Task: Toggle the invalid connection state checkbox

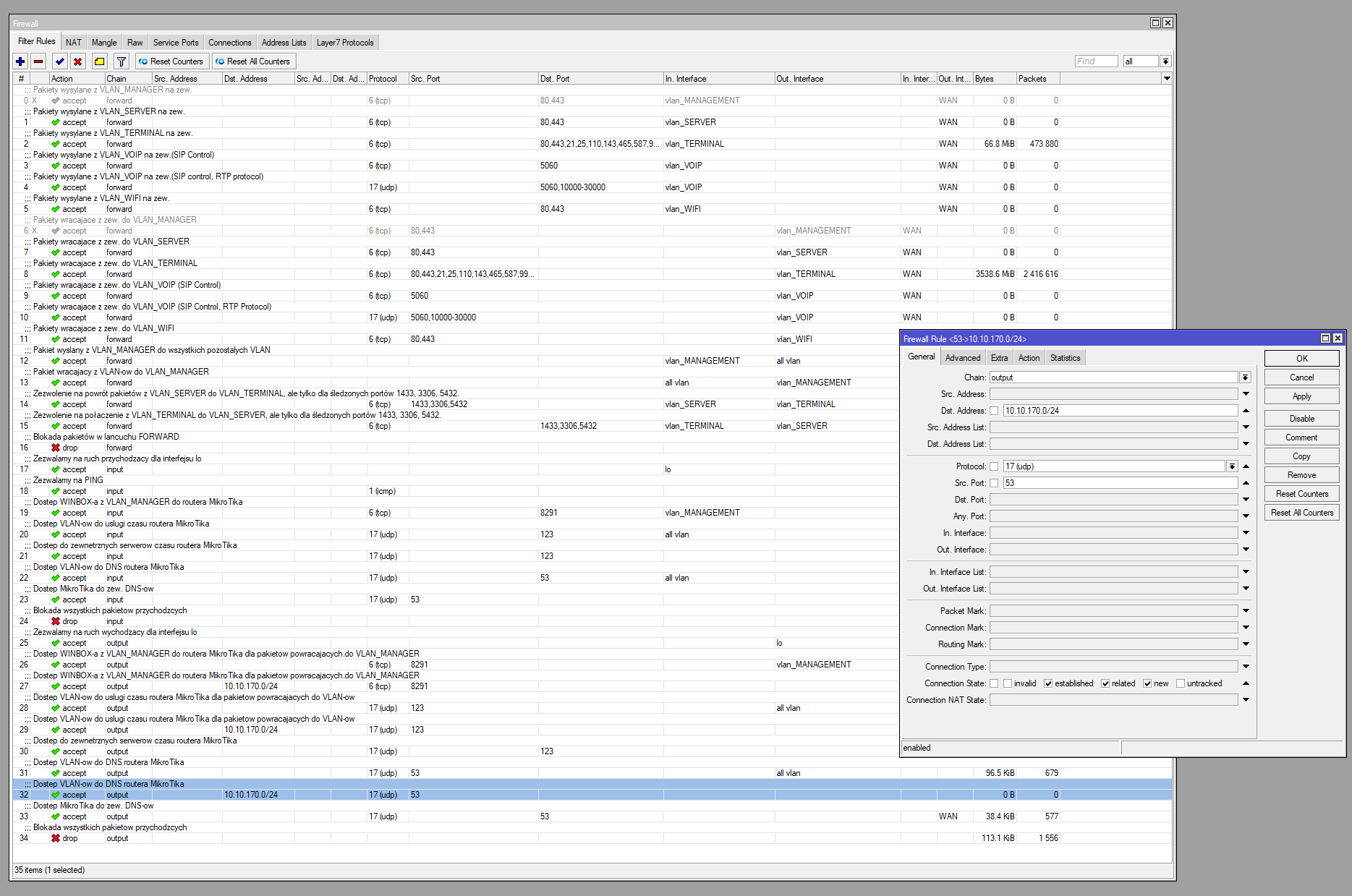Action: [x=1007, y=683]
